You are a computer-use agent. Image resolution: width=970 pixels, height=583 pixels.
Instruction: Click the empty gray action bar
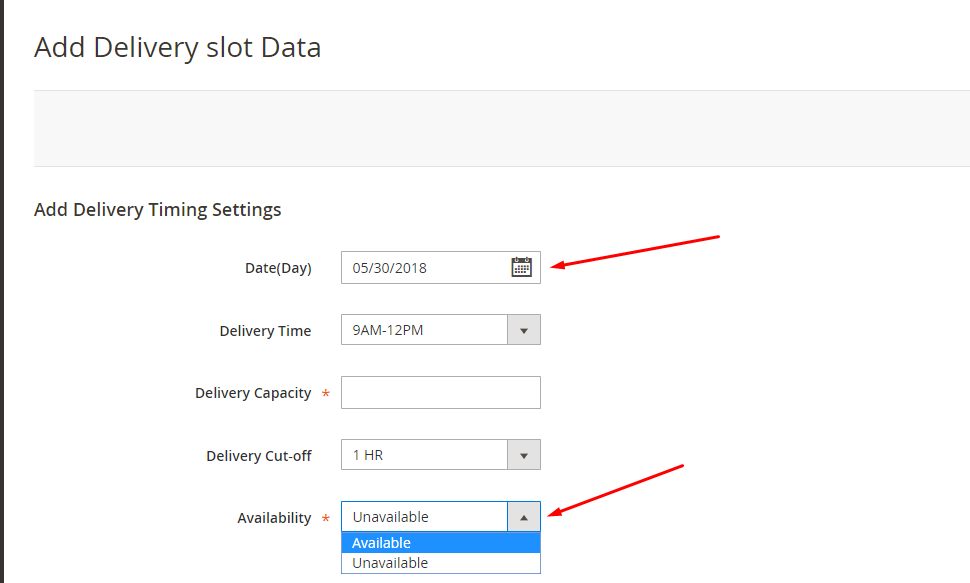coord(502,128)
